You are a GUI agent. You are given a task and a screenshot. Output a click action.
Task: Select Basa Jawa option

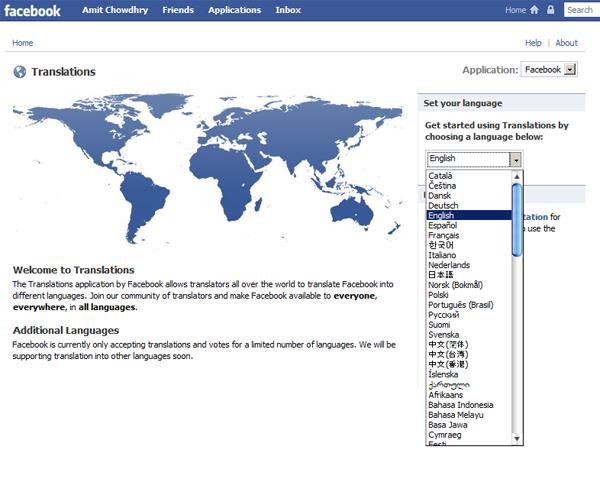click(469, 425)
